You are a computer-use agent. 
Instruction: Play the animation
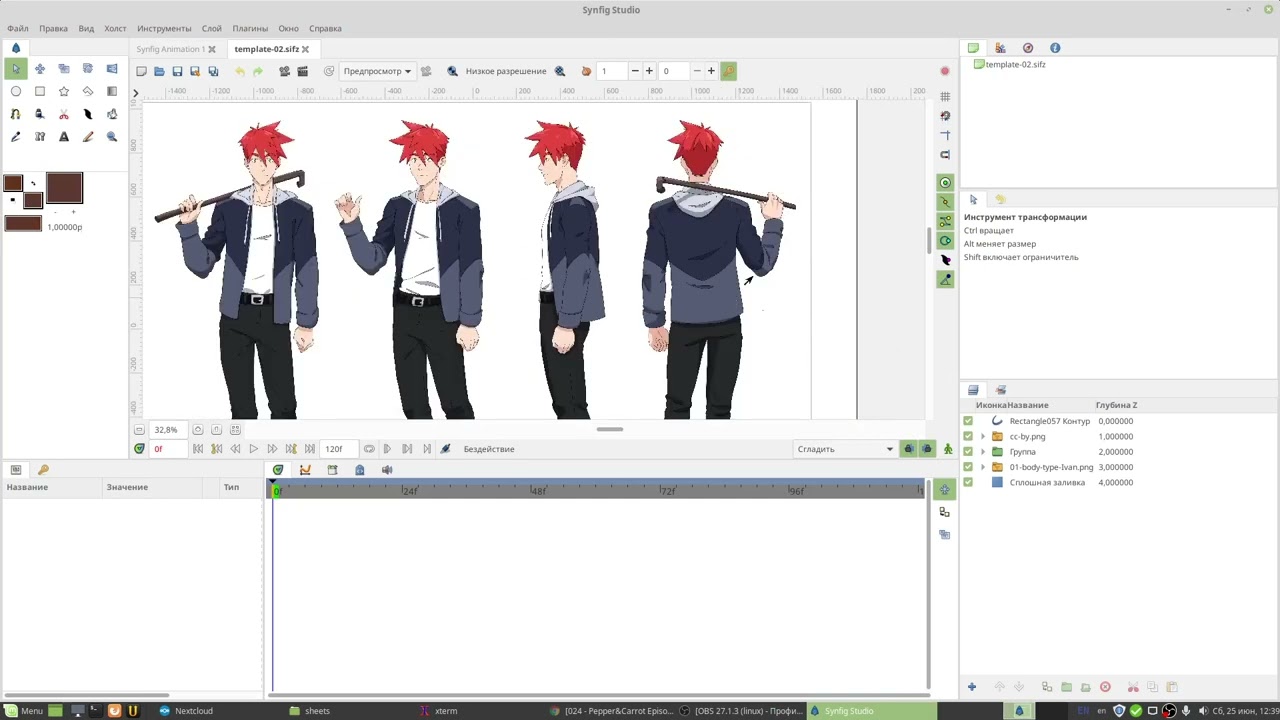coord(253,449)
